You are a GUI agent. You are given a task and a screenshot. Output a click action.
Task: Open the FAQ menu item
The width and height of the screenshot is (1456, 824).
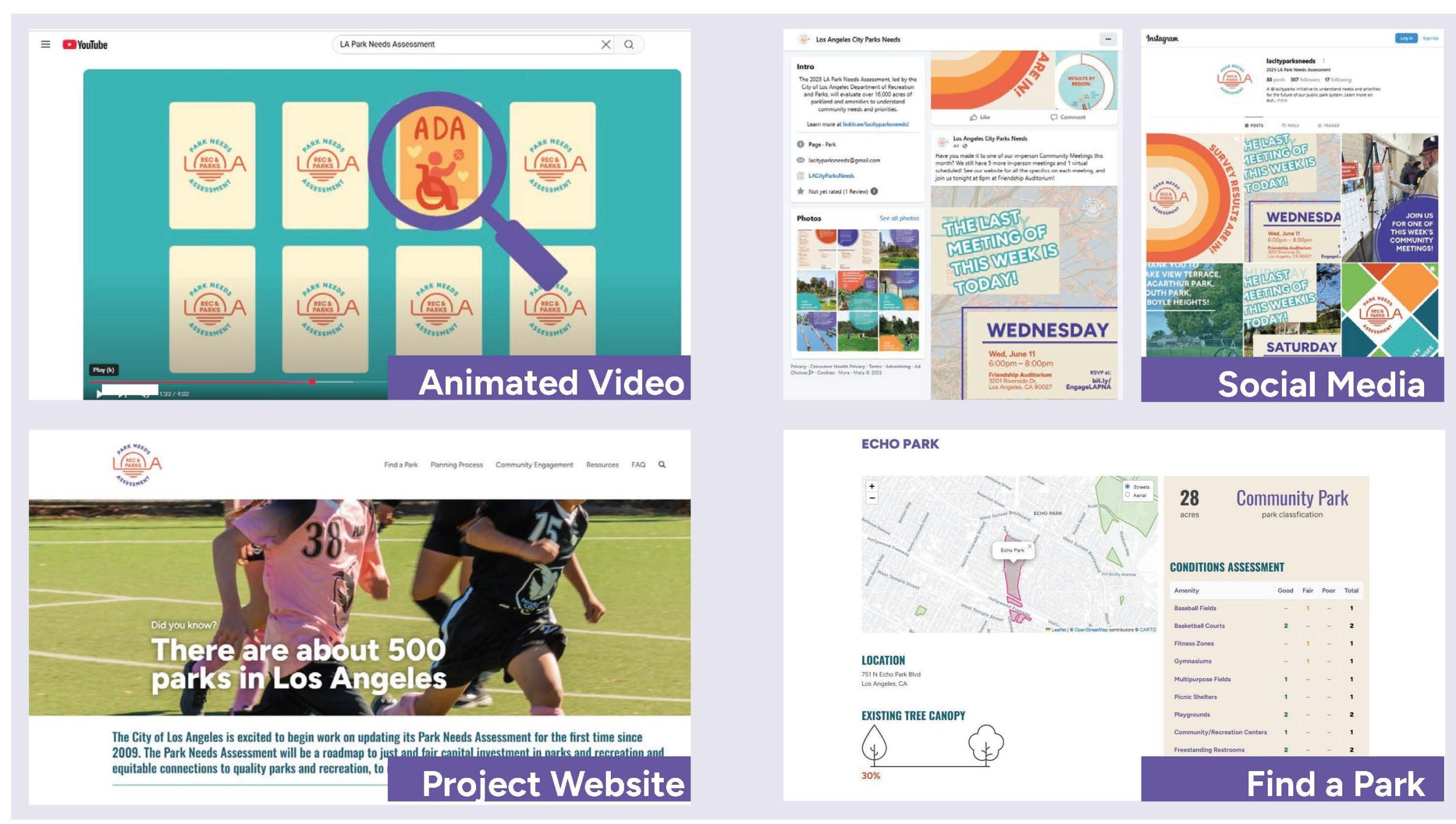[638, 465]
